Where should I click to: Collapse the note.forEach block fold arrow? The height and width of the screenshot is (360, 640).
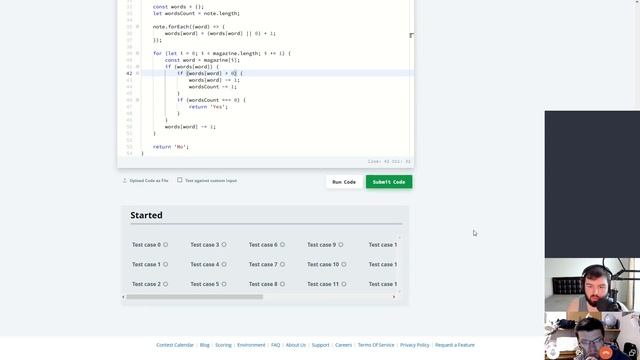pos(138,27)
